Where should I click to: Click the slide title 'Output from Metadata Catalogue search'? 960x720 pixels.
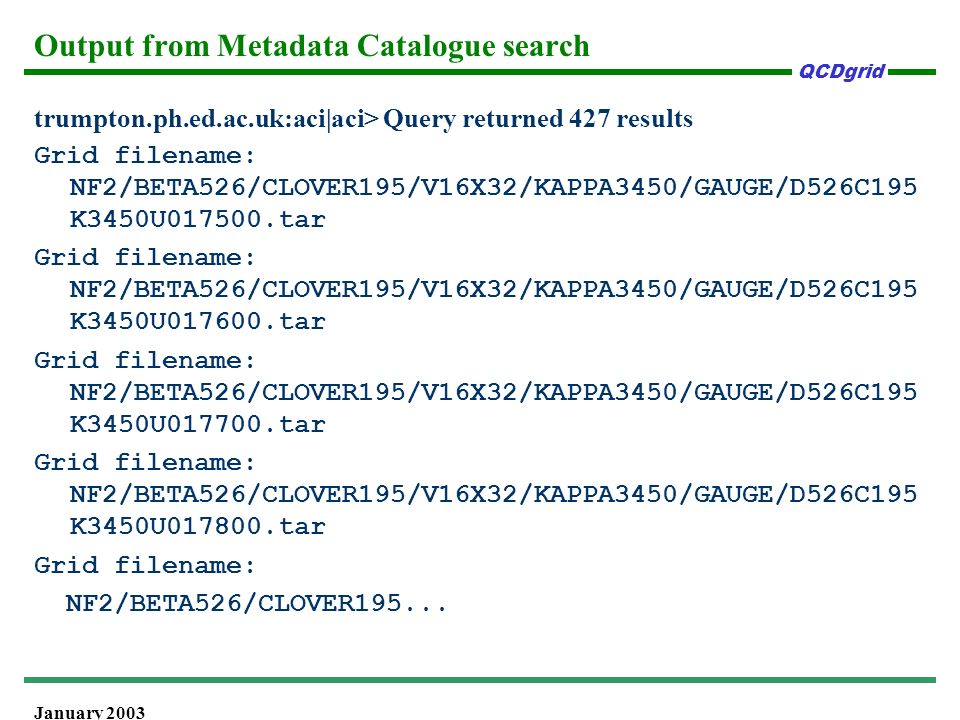point(312,47)
